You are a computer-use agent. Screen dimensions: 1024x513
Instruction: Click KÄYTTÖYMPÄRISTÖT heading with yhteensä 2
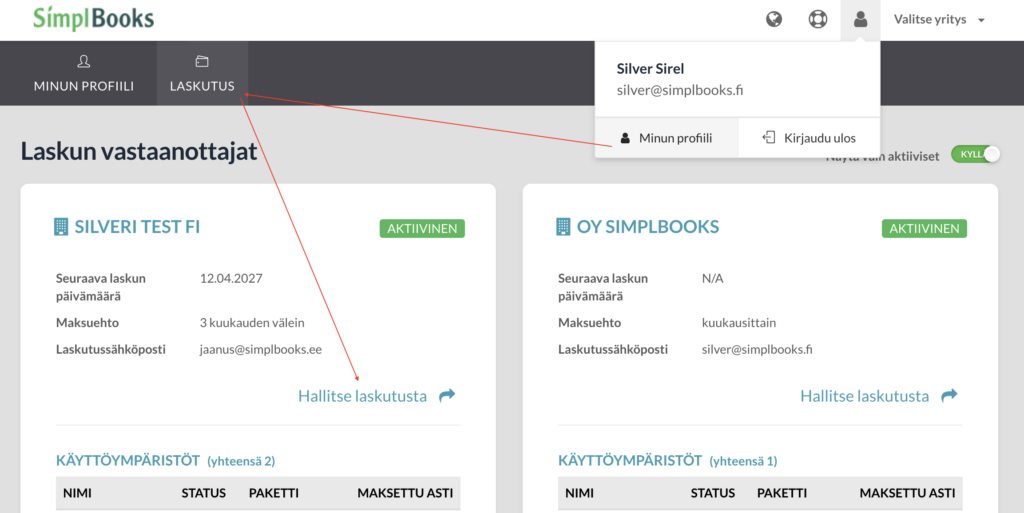[x=165, y=460]
